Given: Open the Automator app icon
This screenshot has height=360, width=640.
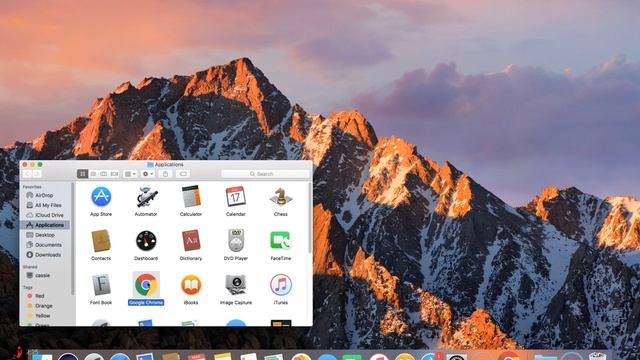Looking at the screenshot, I should (x=146, y=197).
